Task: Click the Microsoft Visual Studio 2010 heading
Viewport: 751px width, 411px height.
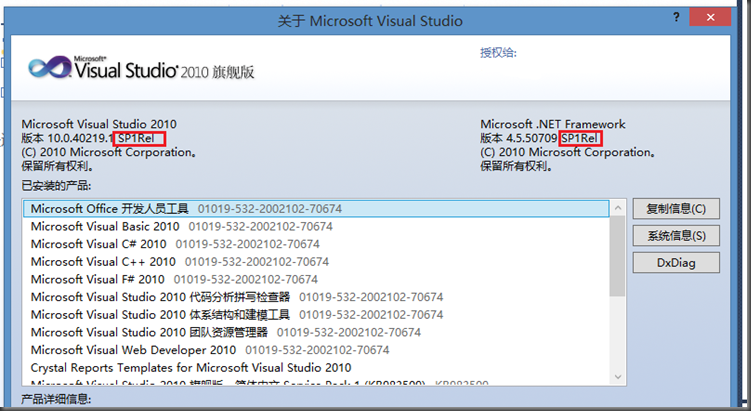Action: (99, 124)
